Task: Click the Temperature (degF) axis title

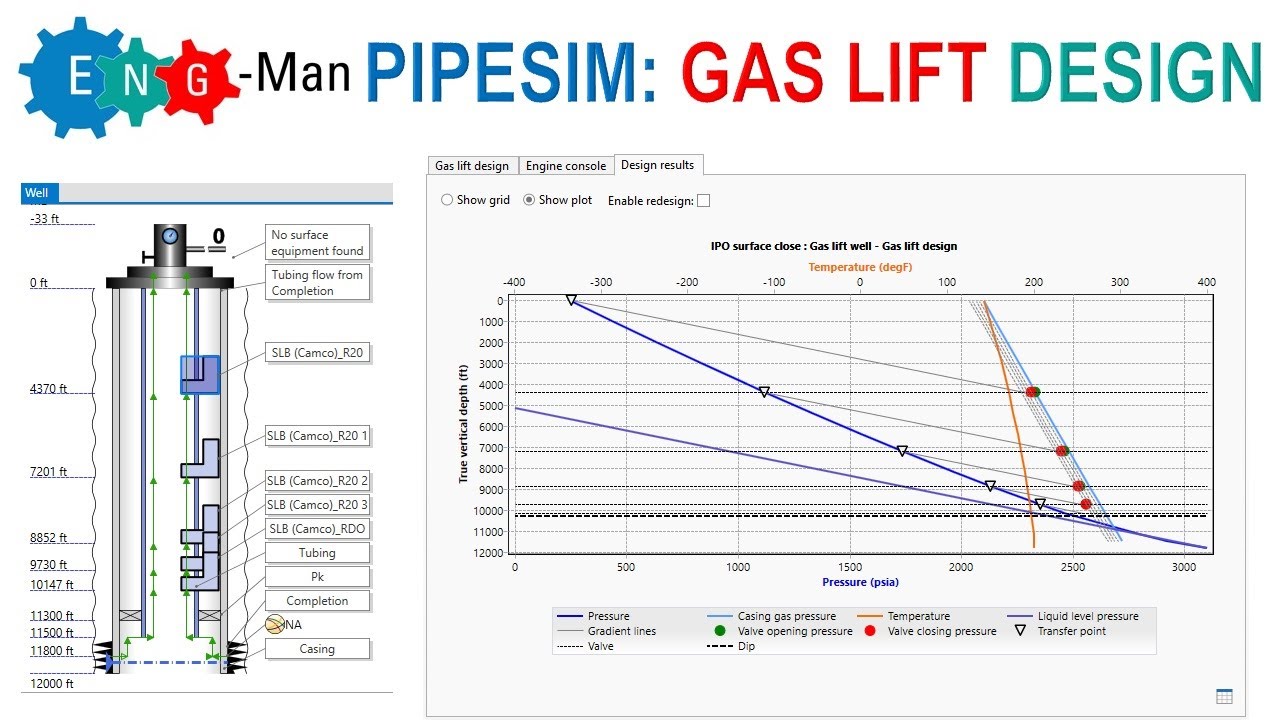Action: click(860, 267)
